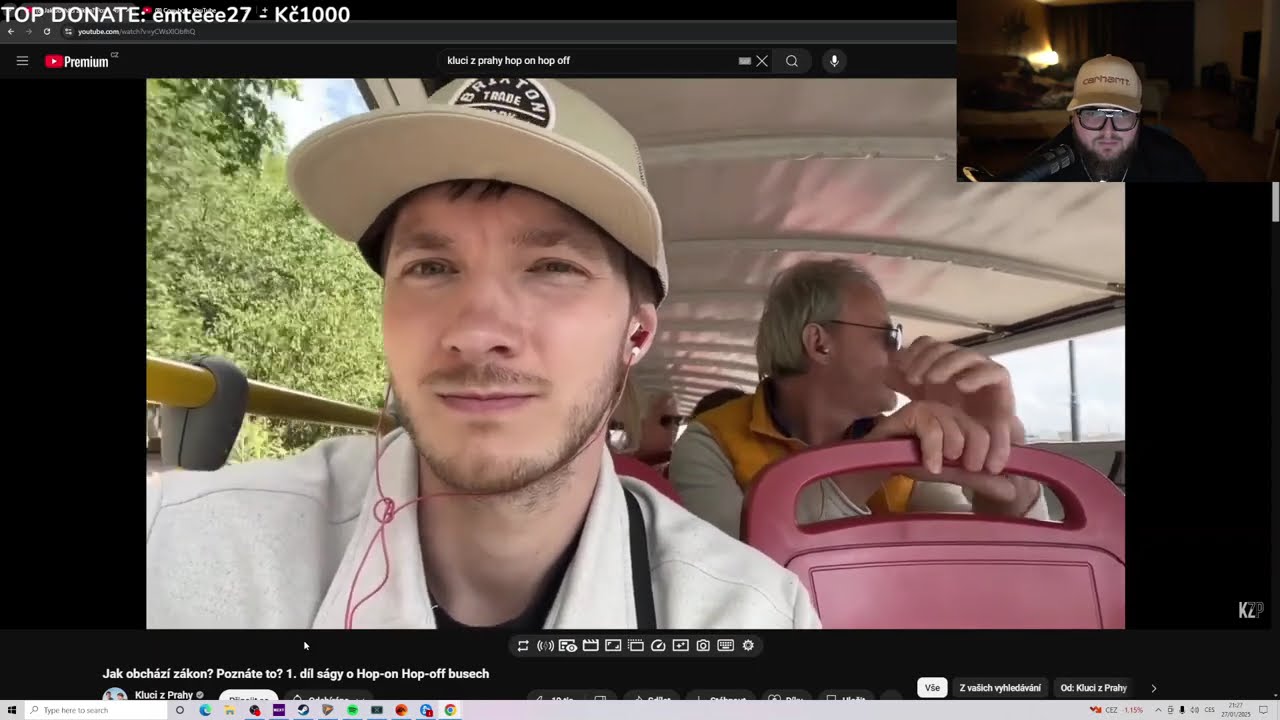Click the main video player frame
The image size is (1280, 720).
point(635,354)
